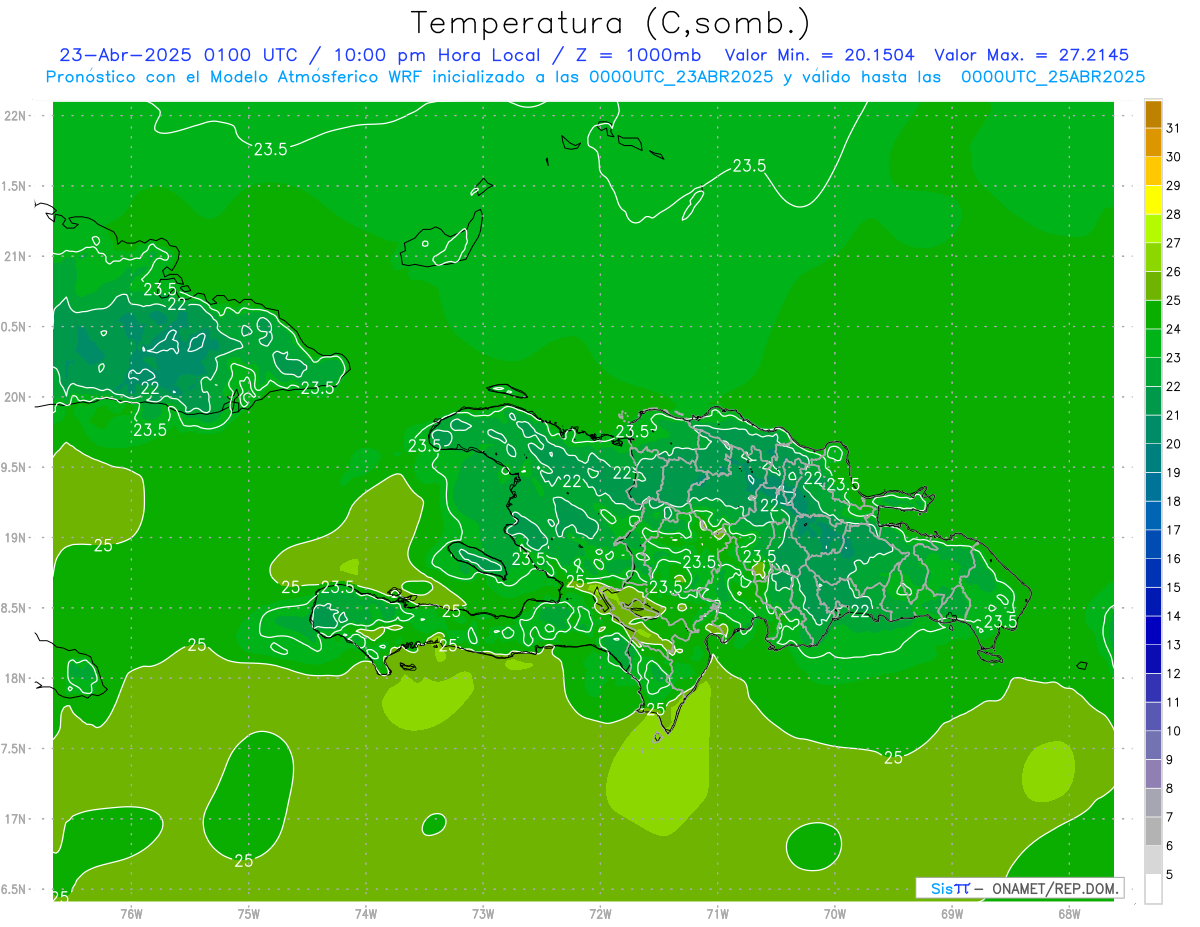Click the longitude label "70W"

(x=835, y=913)
